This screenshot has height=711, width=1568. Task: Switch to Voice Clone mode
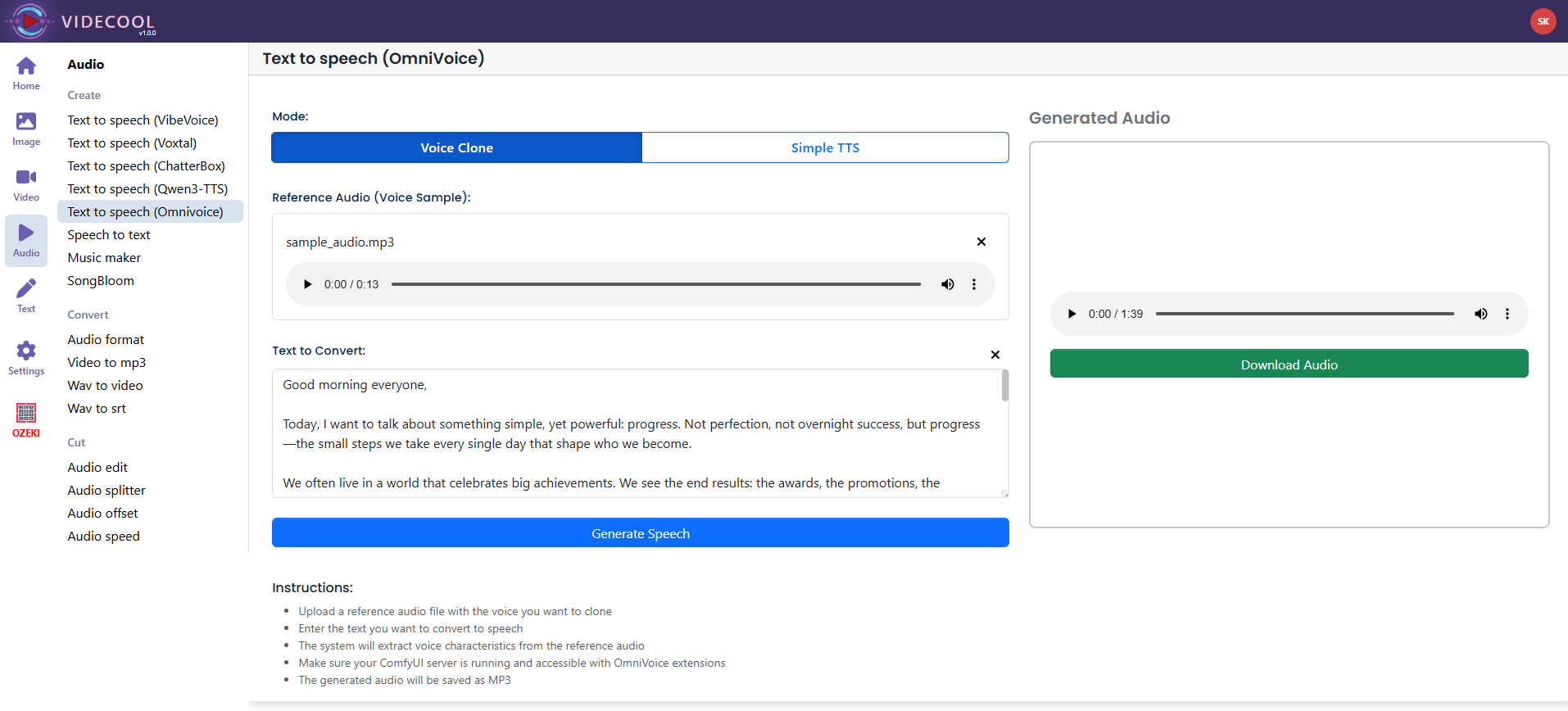pyautogui.click(x=456, y=147)
